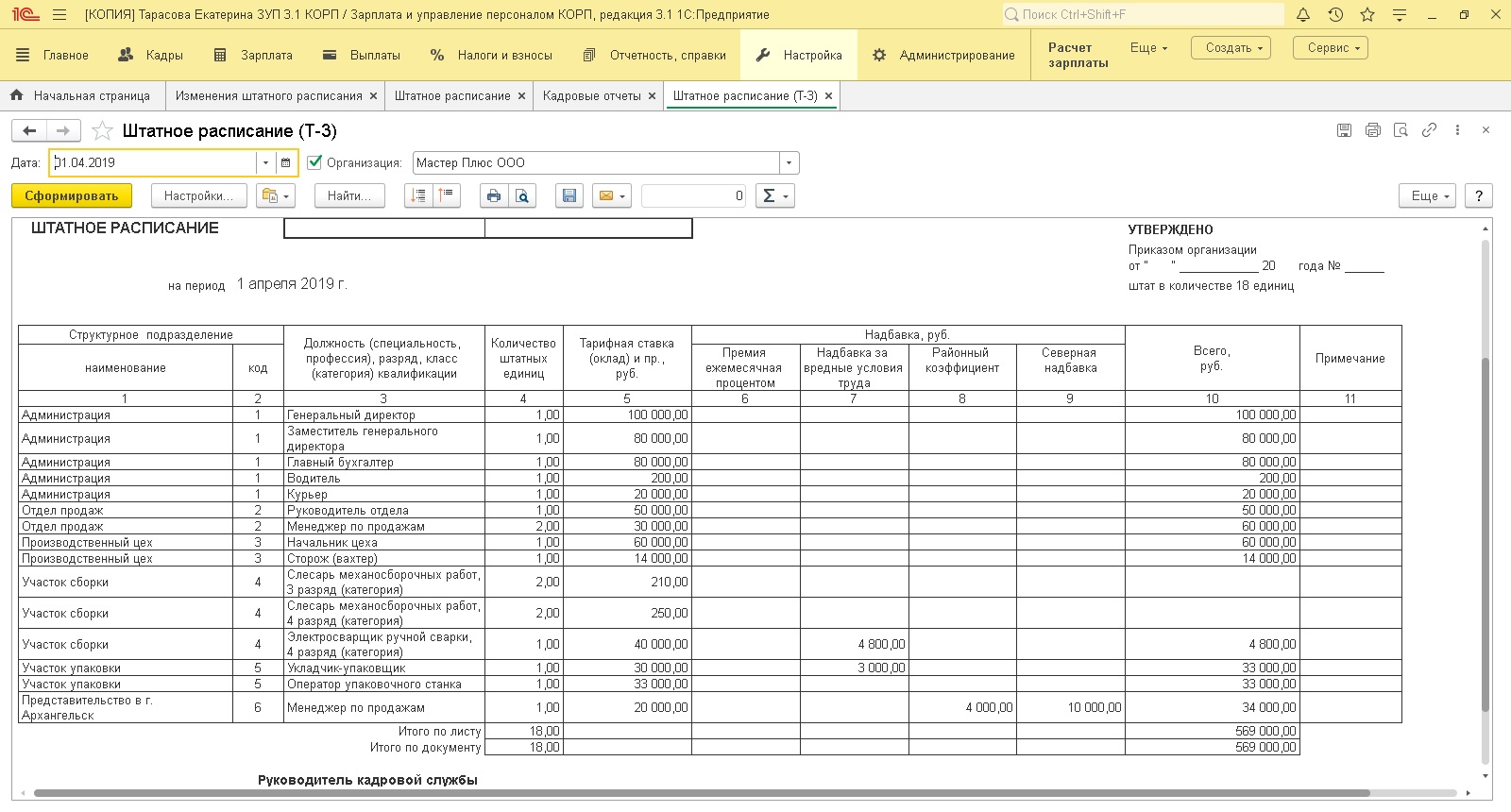The width and height of the screenshot is (1511, 812).
Task: Click the Сформировать button
Action: 72,195
